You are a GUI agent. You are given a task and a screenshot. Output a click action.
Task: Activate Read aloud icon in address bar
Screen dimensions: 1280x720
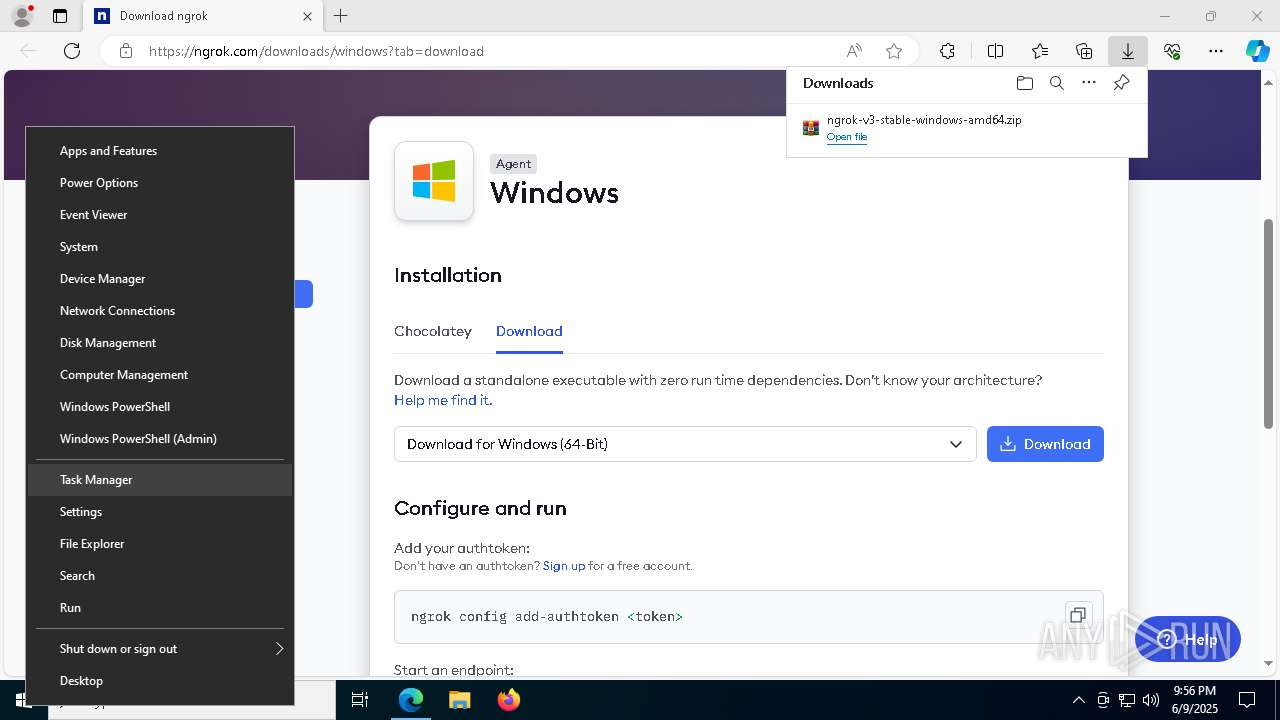coord(854,51)
